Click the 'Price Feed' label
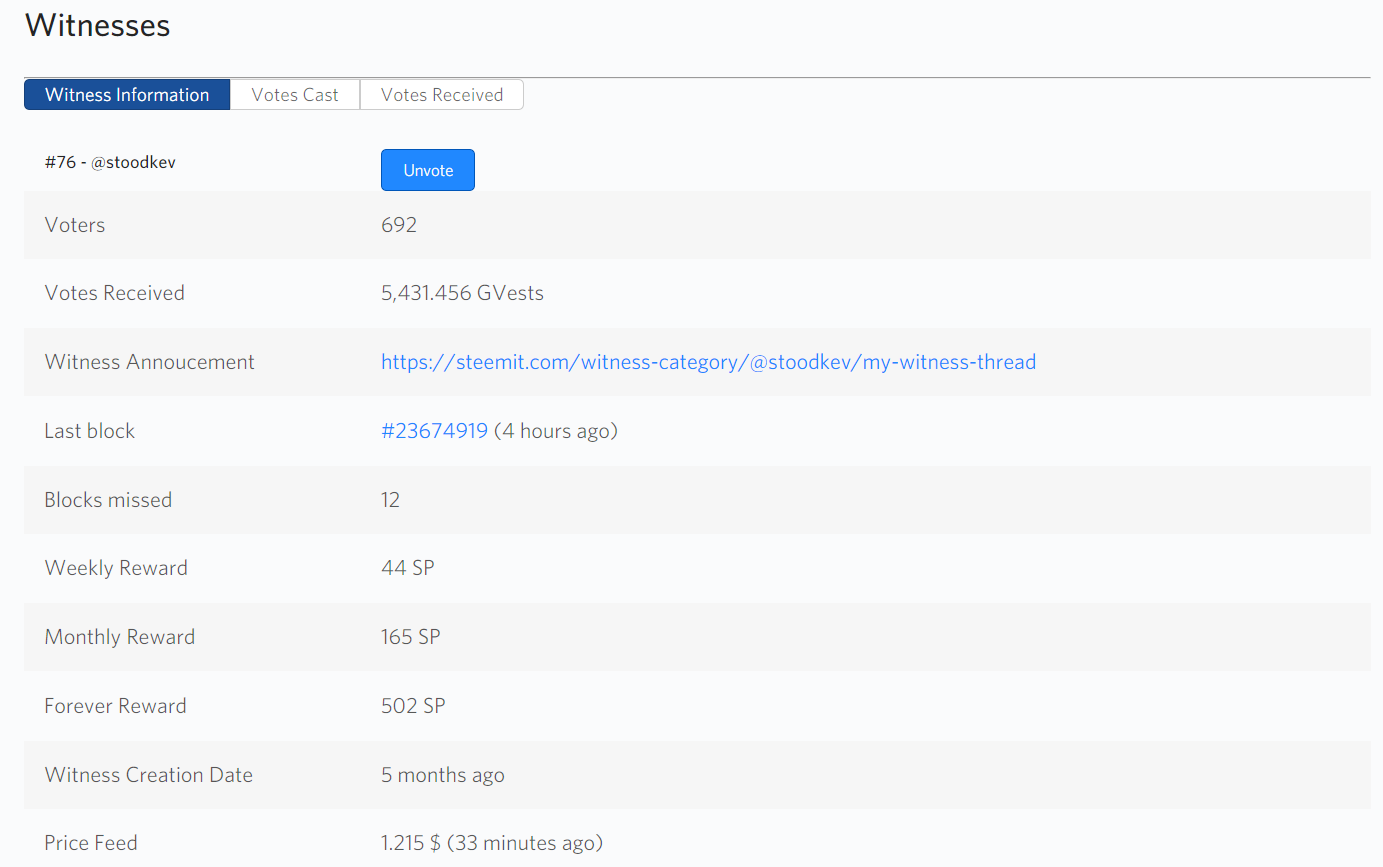1383x867 pixels. click(91, 843)
